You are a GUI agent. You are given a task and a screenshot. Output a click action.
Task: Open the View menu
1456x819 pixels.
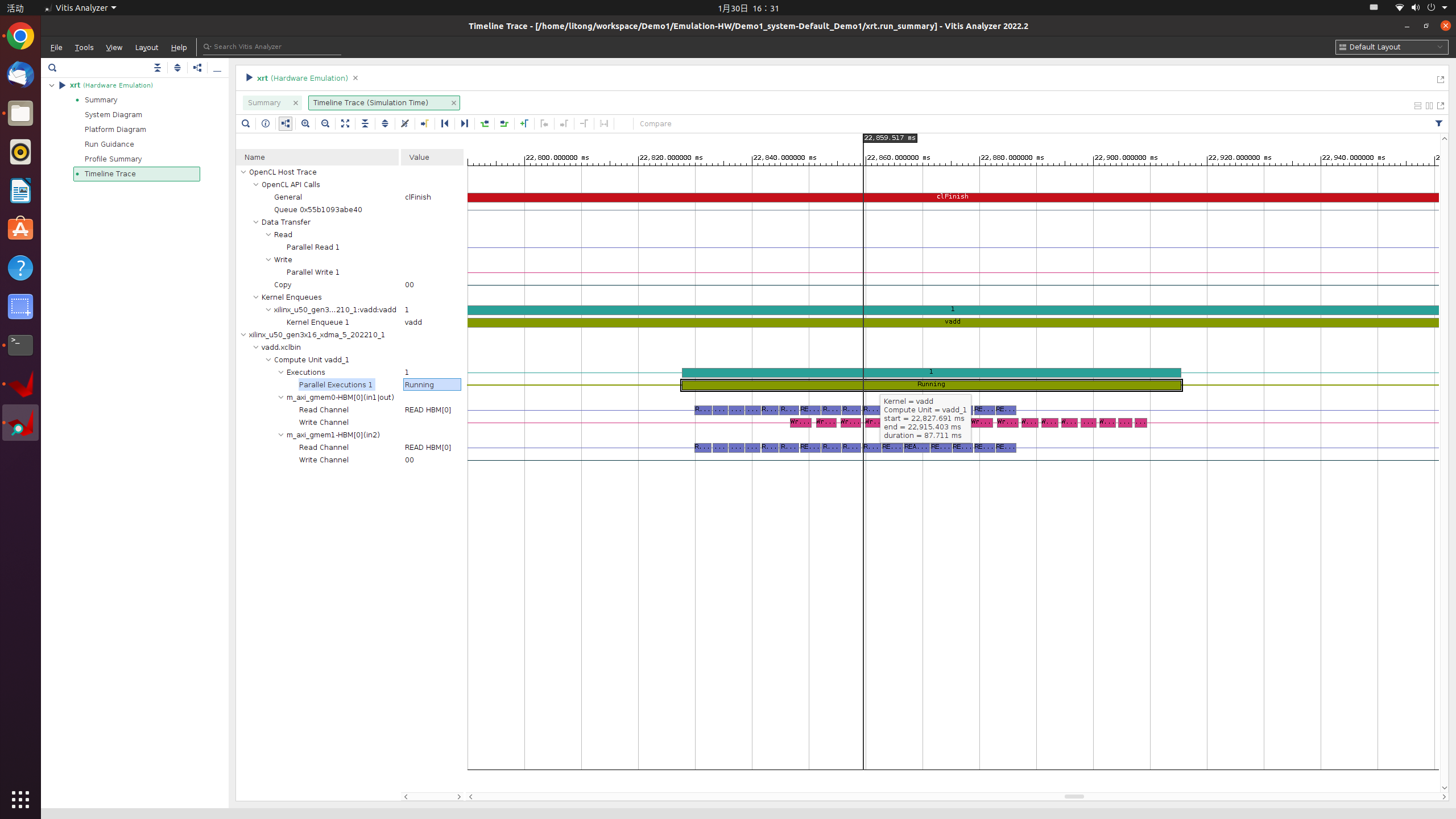(114, 47)
